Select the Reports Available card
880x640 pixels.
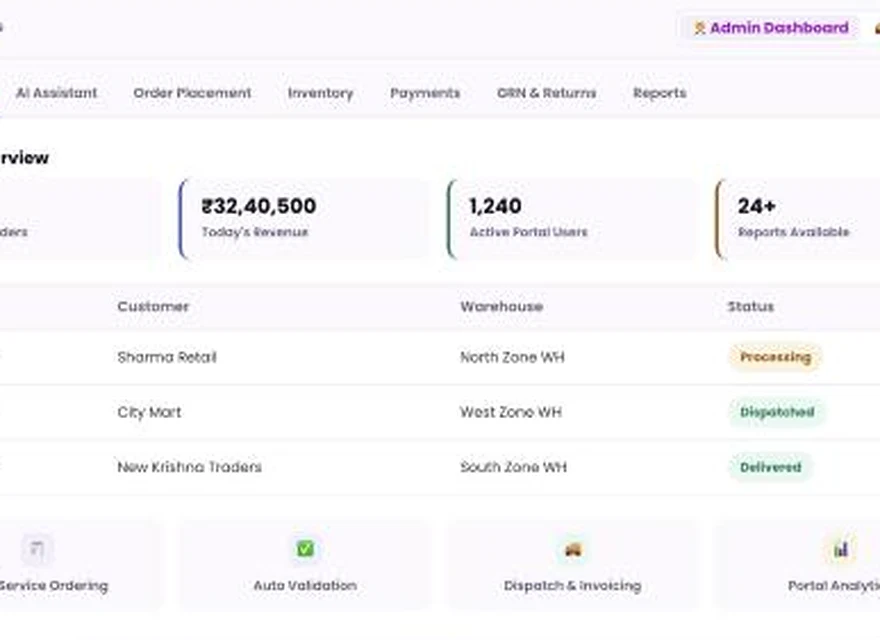click(x=798, y=219)
